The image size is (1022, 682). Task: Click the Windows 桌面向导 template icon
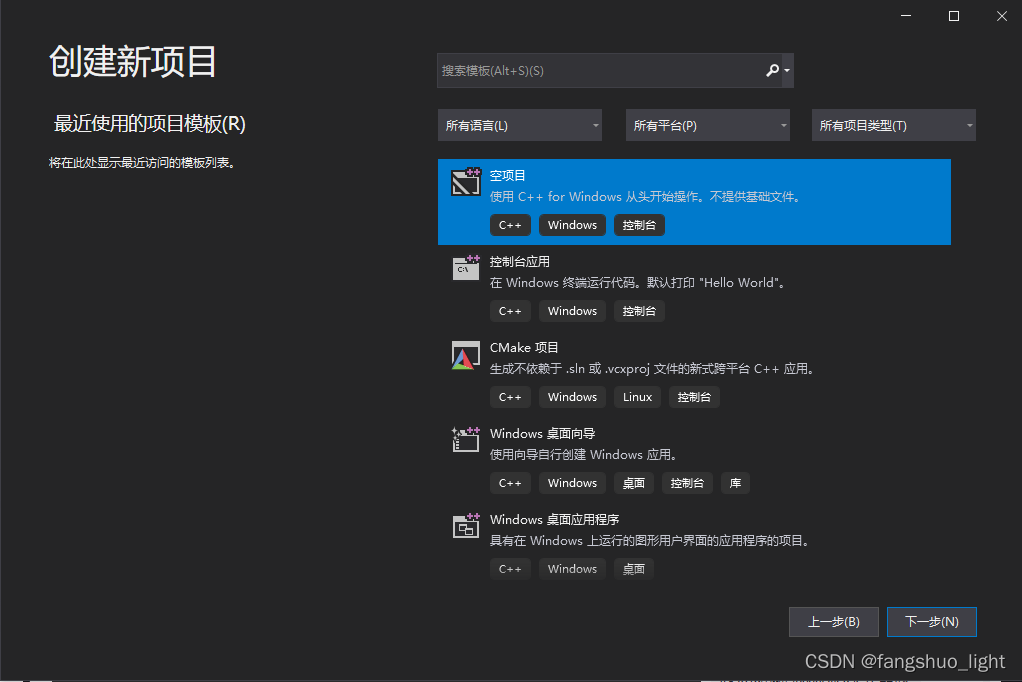[x=465, y=440]
